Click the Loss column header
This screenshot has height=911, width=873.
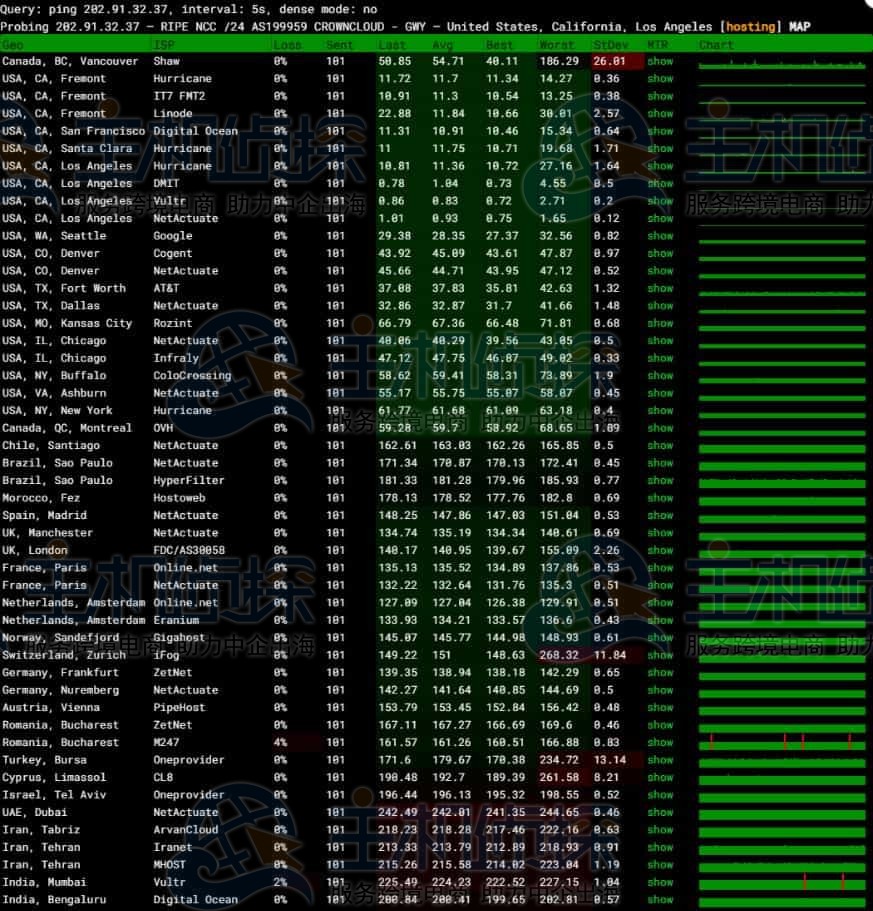pyautogui.click(x=287, y=45)
